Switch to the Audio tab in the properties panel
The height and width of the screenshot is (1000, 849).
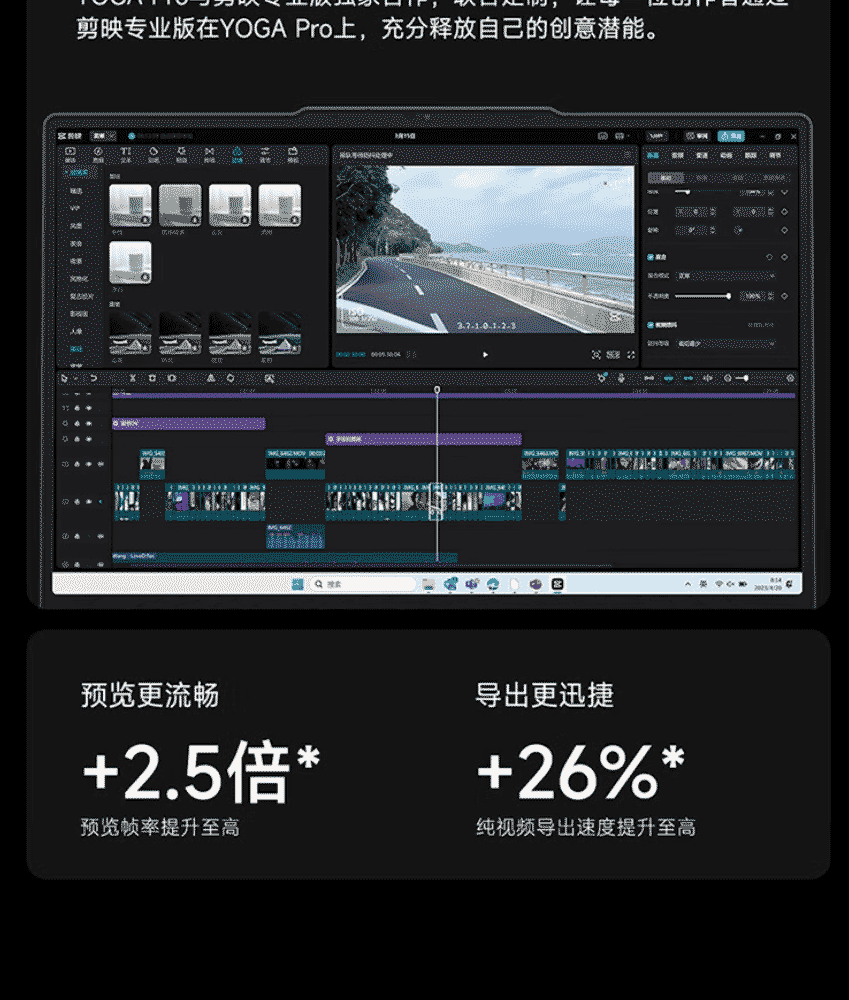click(677, 155)
